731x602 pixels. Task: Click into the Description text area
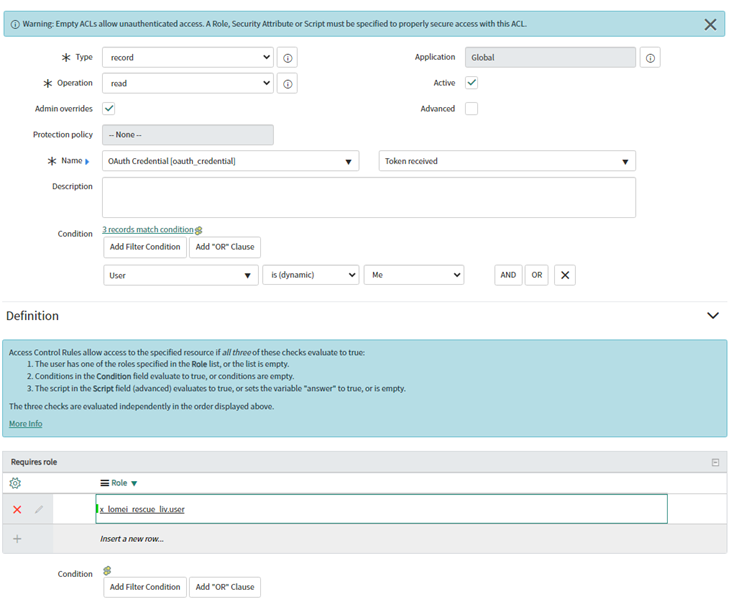(x=369, y=197)
